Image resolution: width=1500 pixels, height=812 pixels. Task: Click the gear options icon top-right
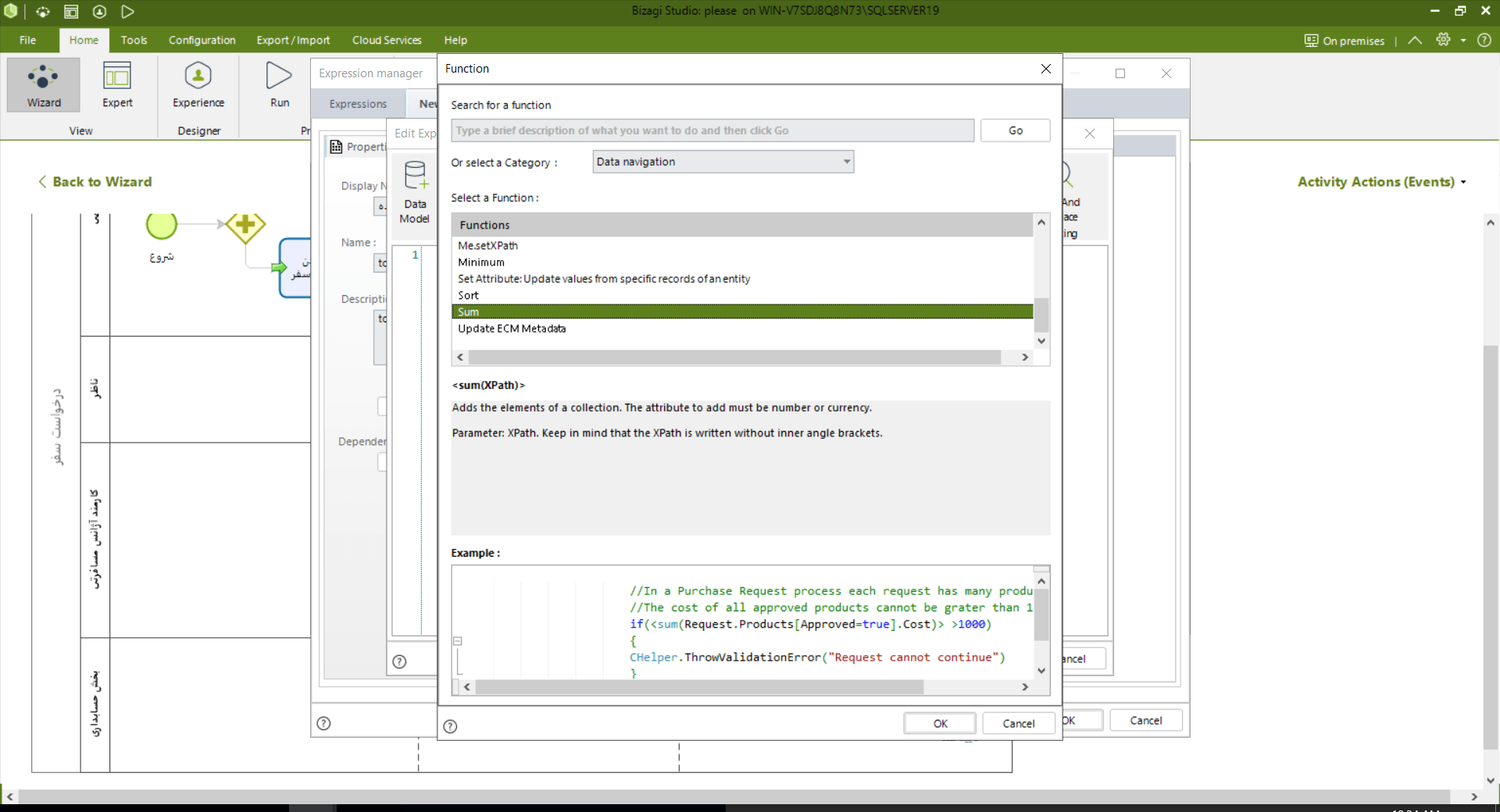click(x=1443, y=40)
